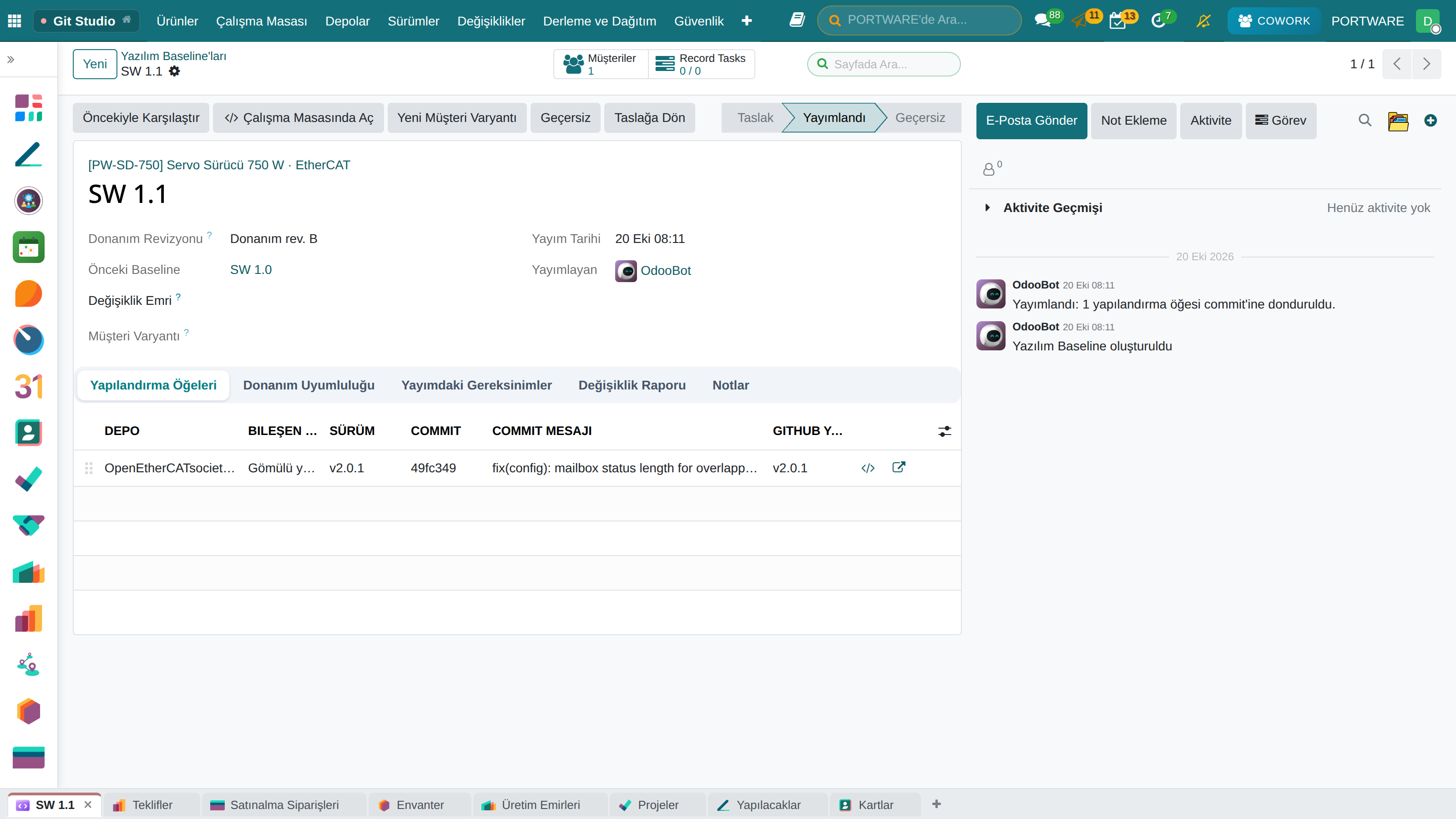1456x819 pixels.
Task: Go to next record arrow
Action: pyautogui.click(x=1426, y=64)
